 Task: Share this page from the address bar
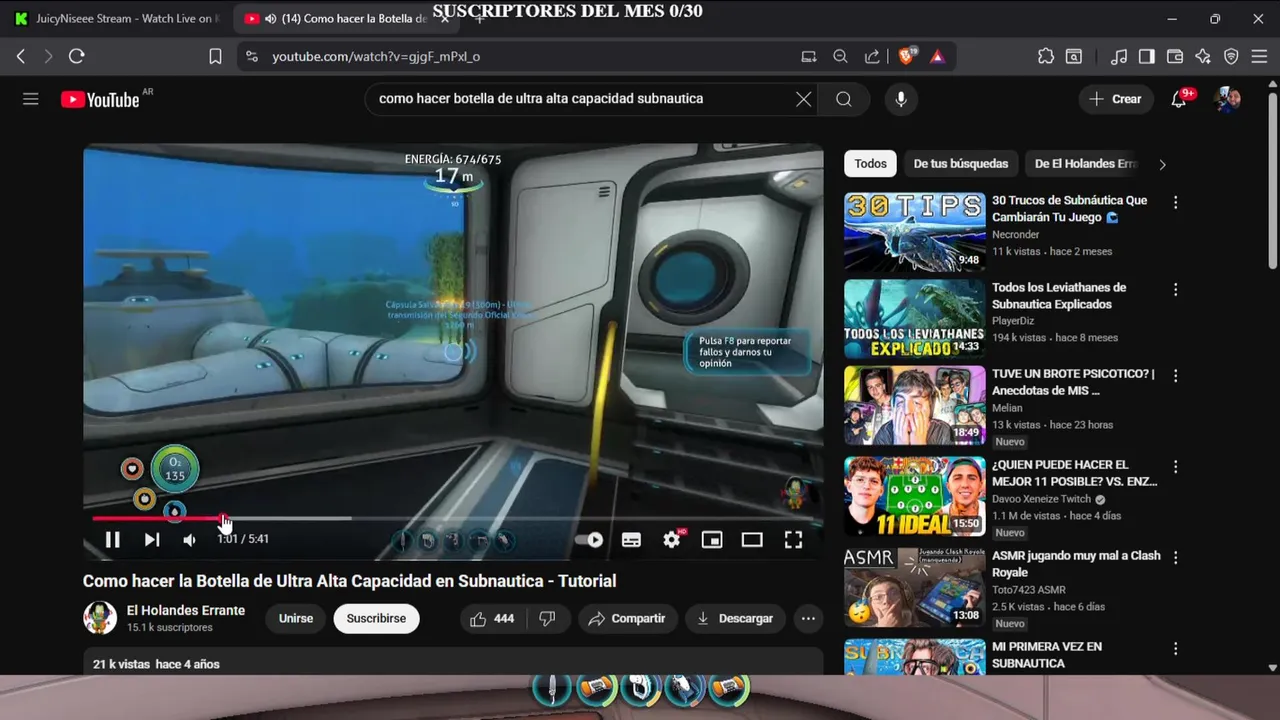[x=872, y=57]
